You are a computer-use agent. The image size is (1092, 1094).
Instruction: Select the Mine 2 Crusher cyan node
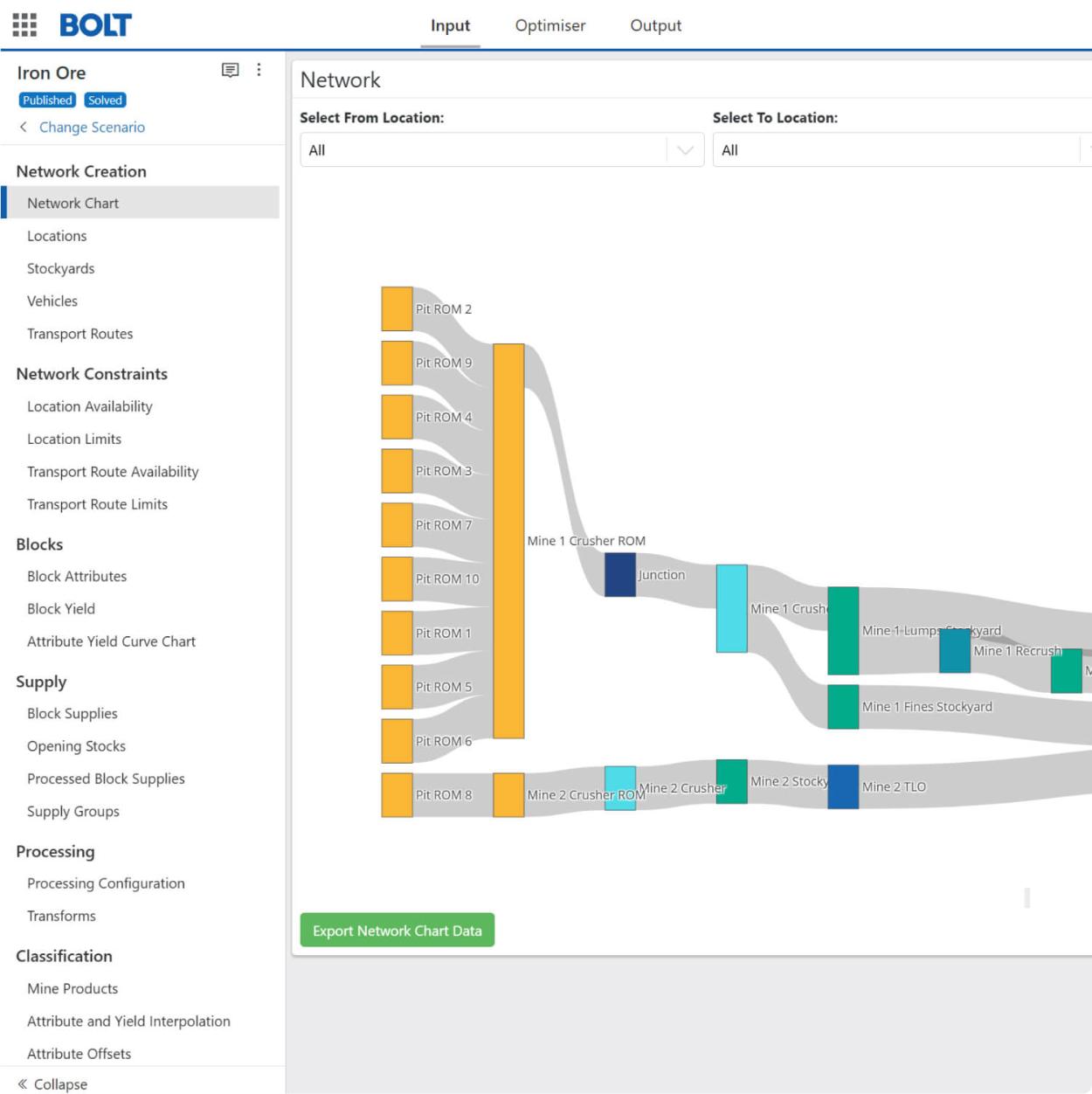click(x=620, y=788)
